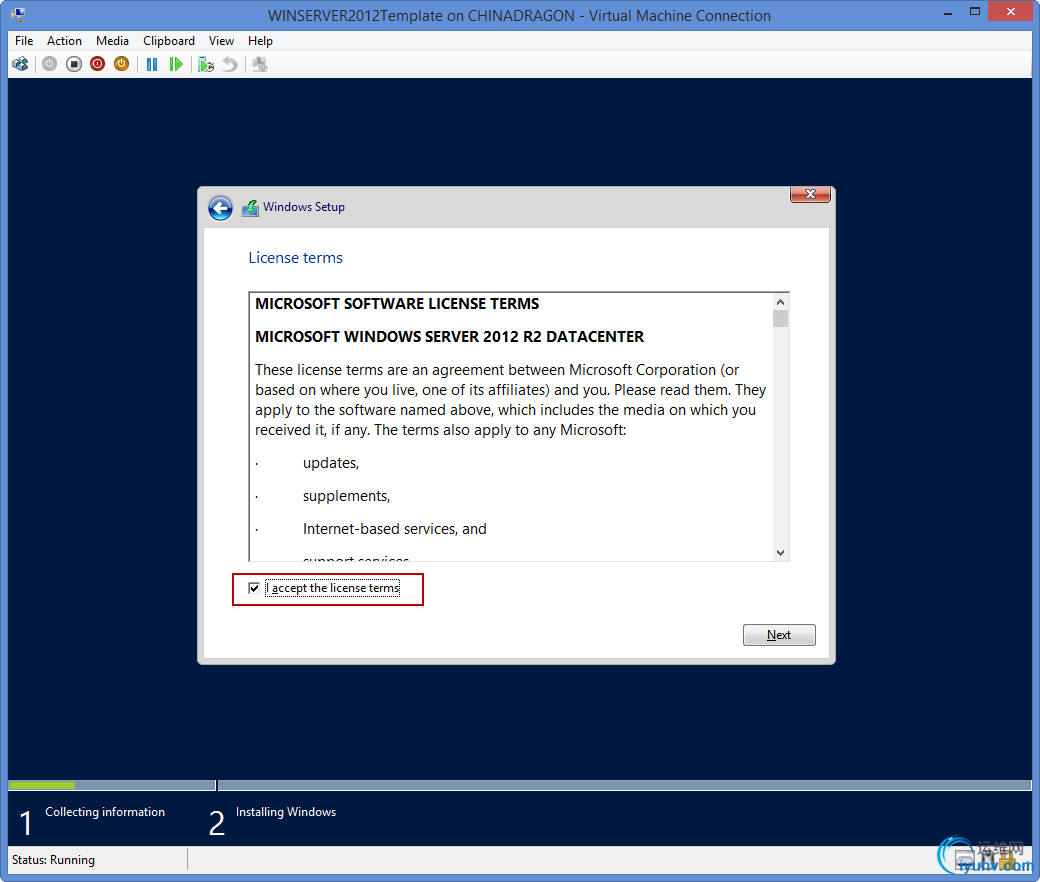Click the 'updates,' bullet text
The width and height of the screenshot is (1040, 882).
(x=331, y=463)
